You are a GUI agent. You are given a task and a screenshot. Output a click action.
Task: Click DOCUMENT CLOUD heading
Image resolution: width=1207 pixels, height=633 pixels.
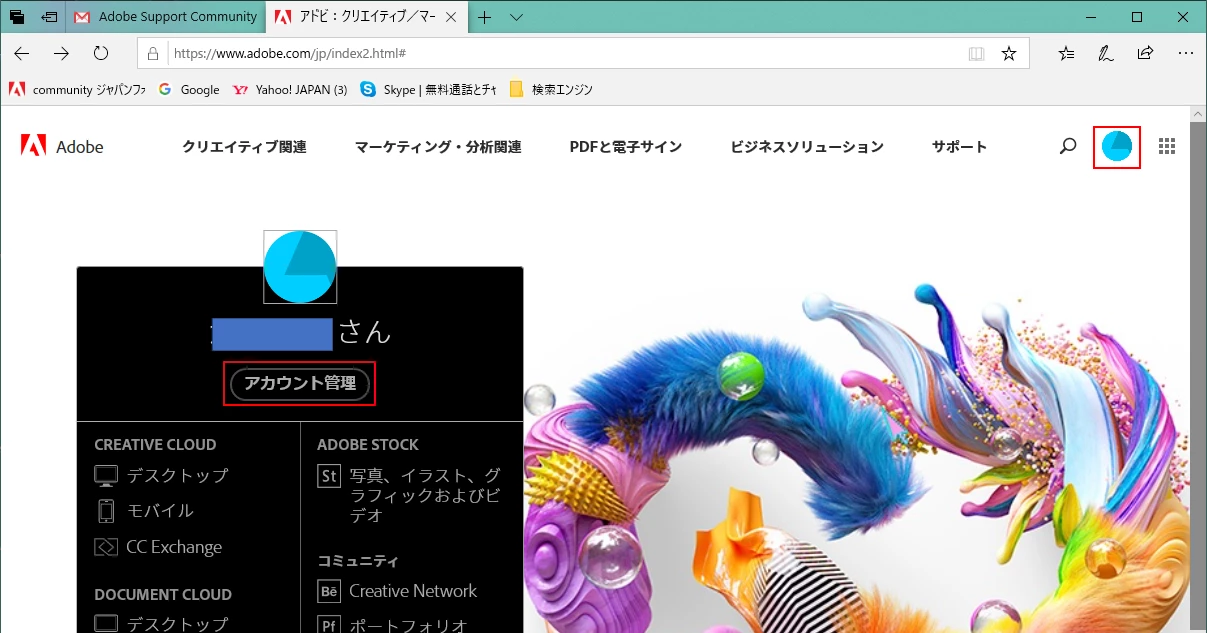tap(163, 594)
